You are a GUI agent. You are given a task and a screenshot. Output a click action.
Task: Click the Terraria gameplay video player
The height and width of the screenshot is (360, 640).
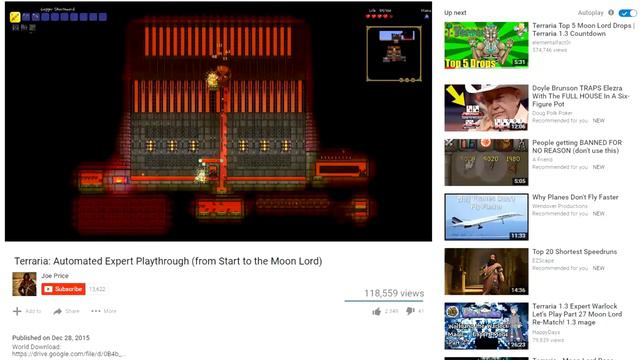[218, 121]
